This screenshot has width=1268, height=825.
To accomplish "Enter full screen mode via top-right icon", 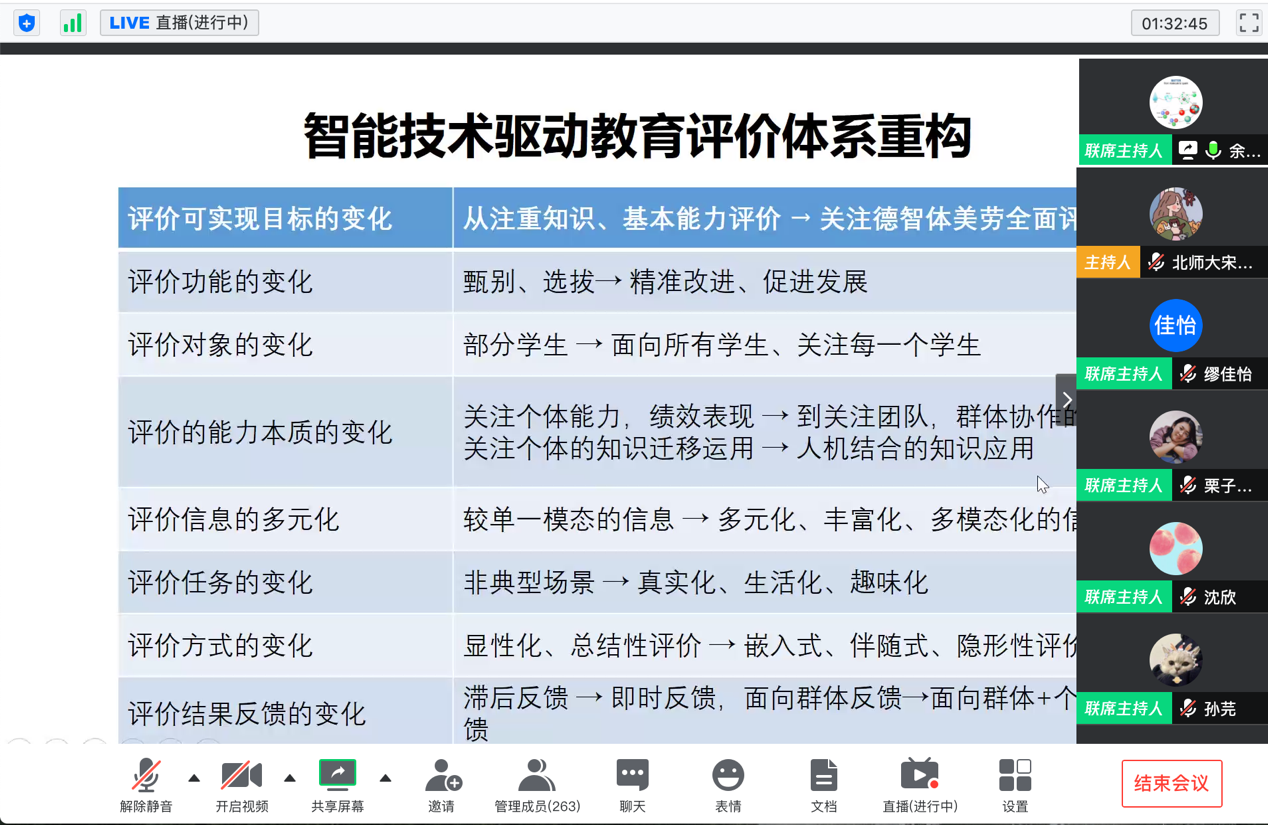I will point(1248,23).
